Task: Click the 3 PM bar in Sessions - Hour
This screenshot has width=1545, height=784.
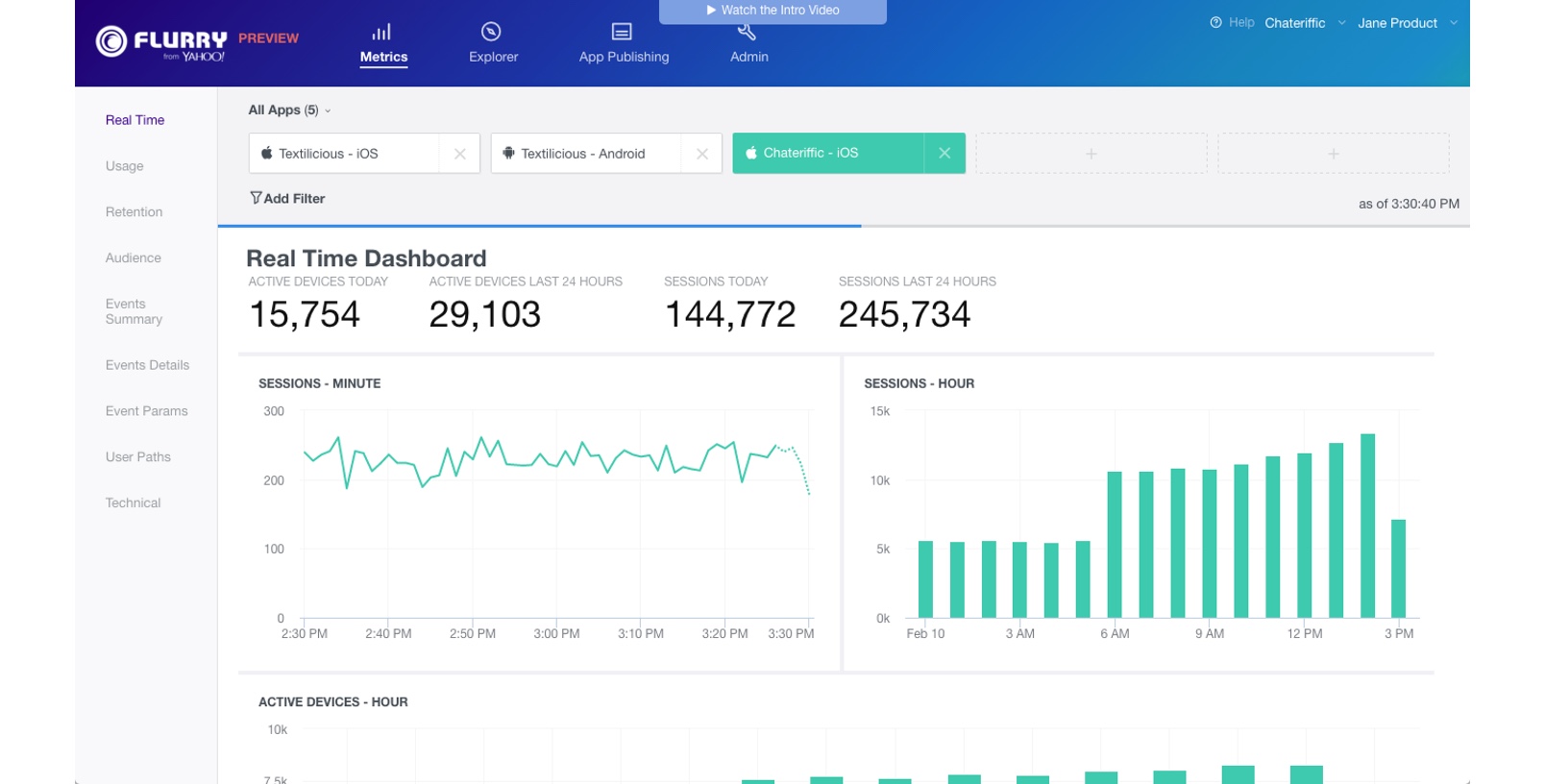Action: click(1398, 568)
